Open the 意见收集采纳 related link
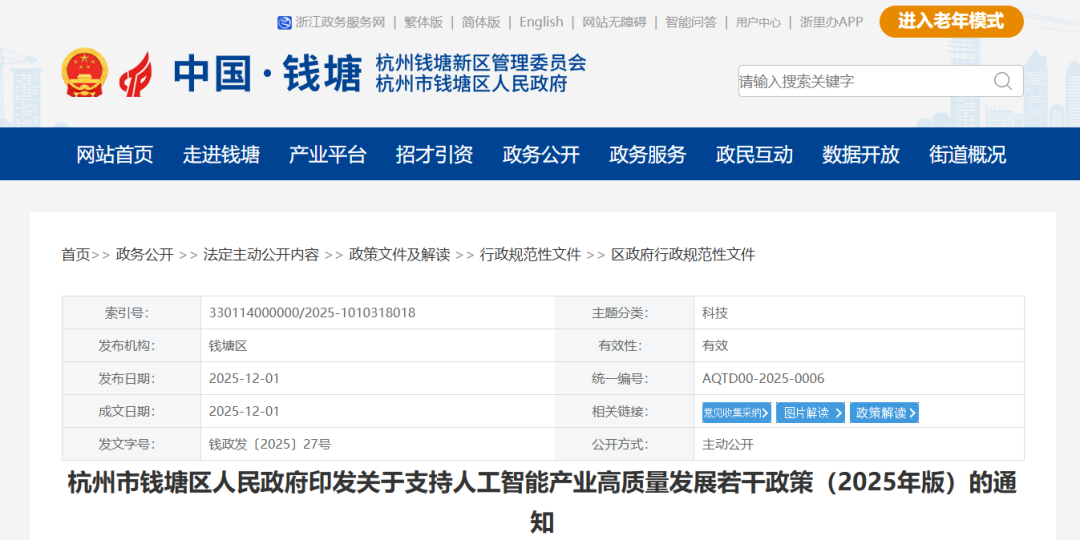 pos(736,412)
